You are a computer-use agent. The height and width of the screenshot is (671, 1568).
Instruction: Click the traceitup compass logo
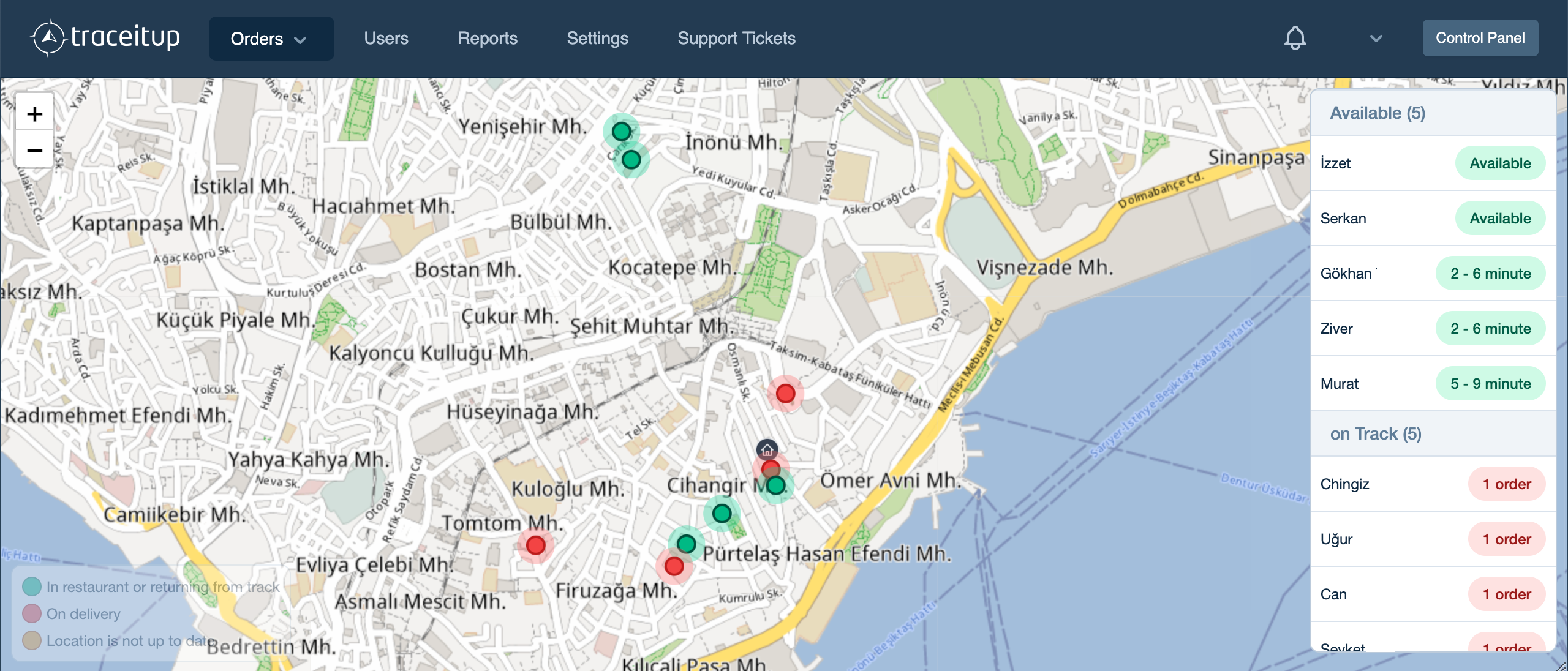point(48,38)
